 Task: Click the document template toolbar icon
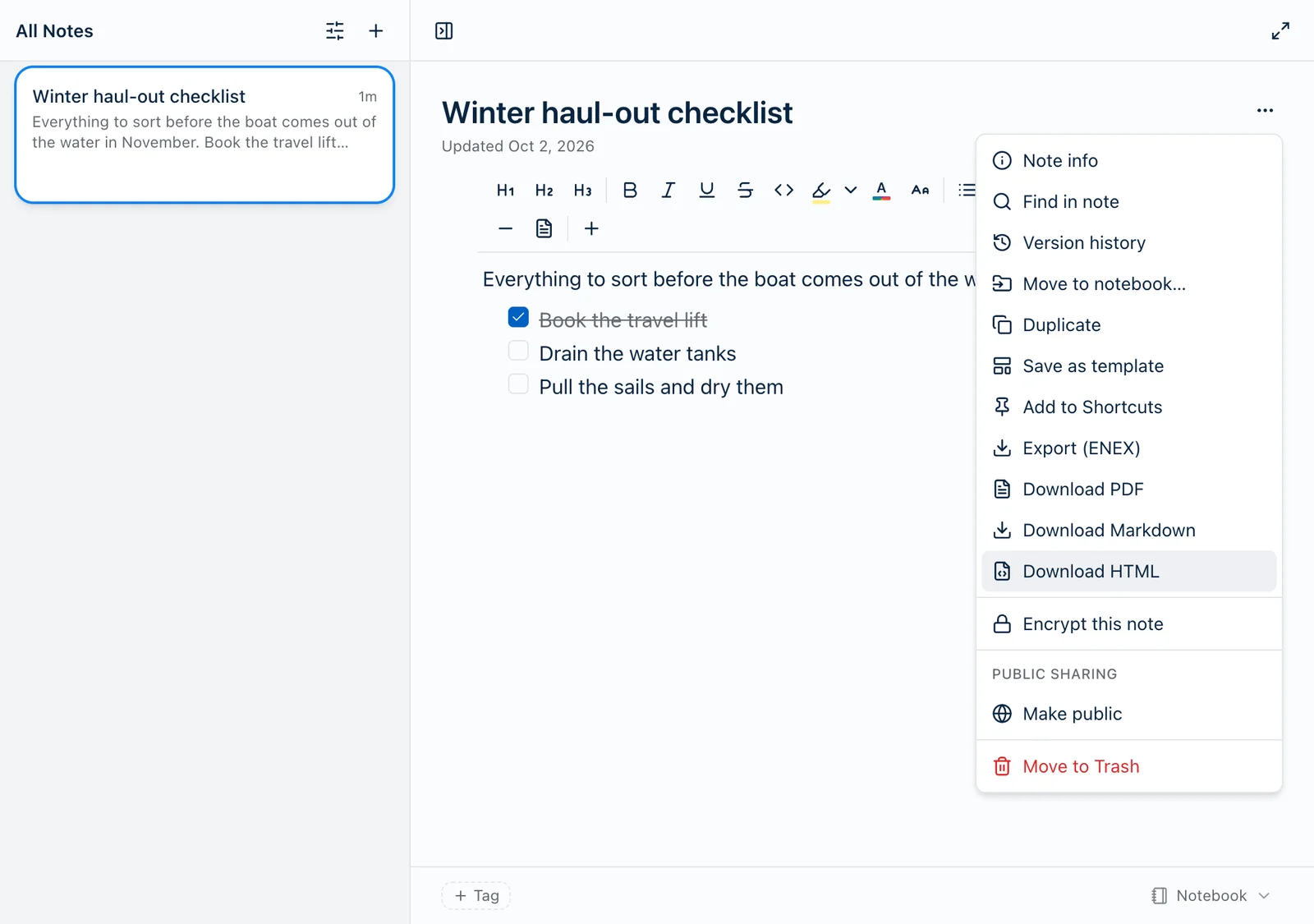pos(544,228)
